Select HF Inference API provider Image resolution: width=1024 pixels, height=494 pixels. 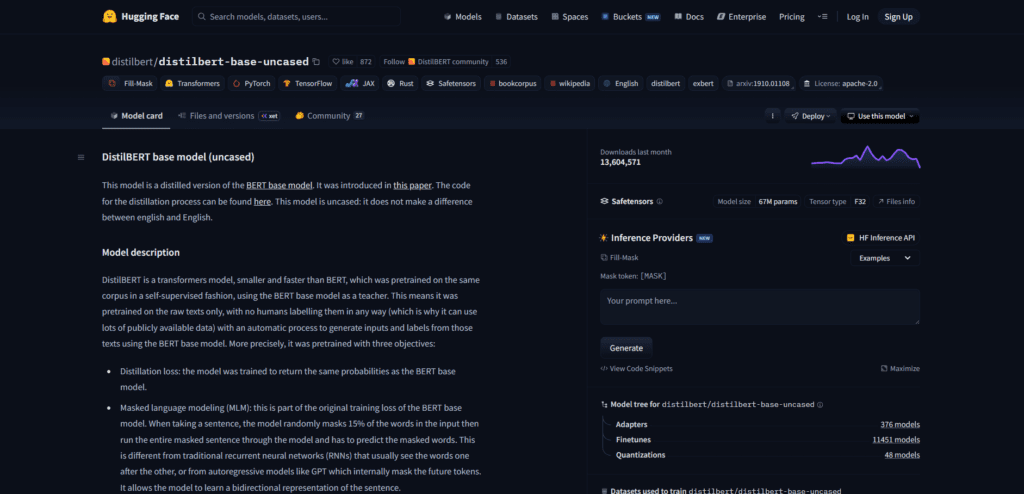[x=880, y=238]
